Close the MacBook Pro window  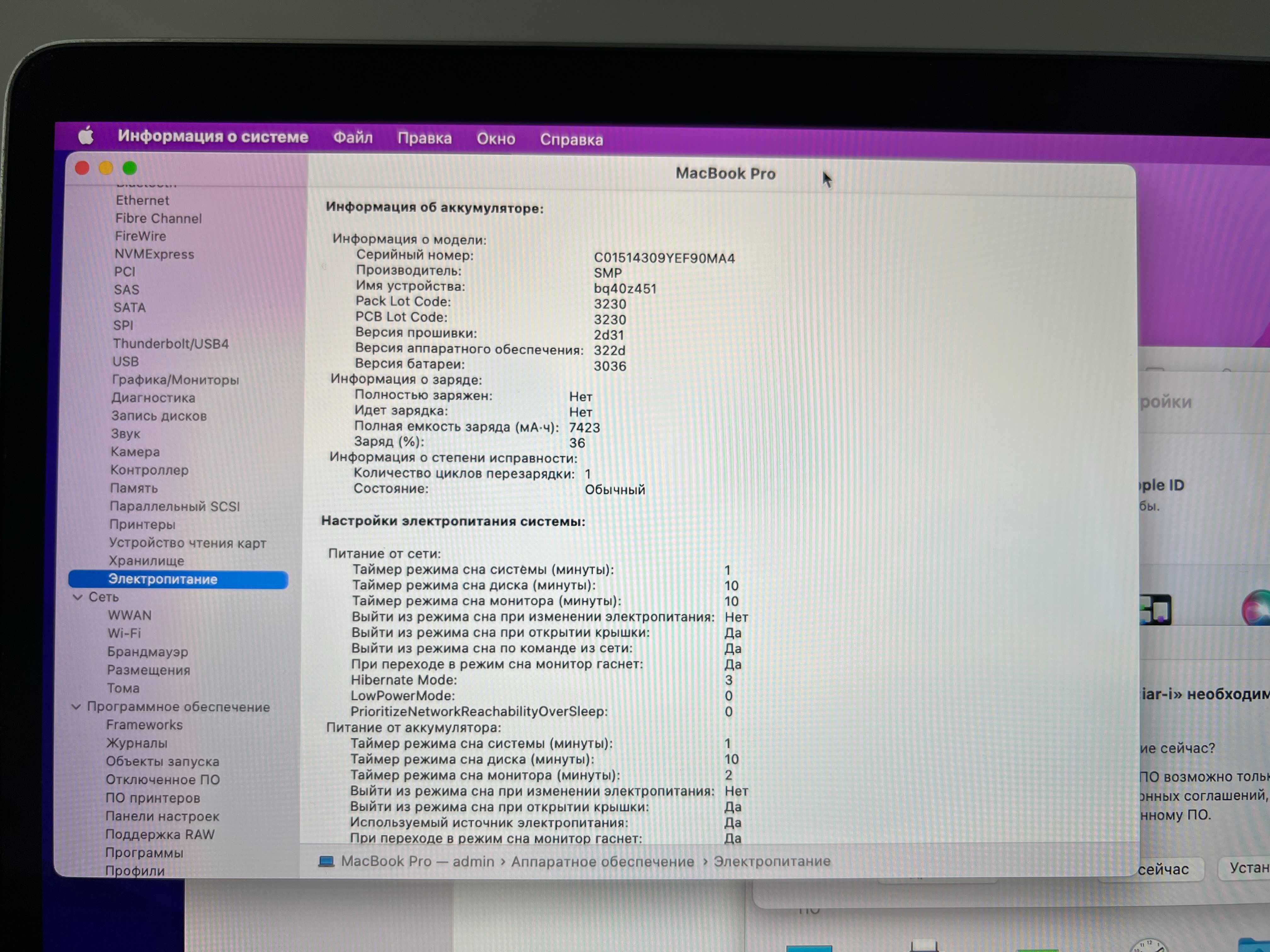[82, 167]
